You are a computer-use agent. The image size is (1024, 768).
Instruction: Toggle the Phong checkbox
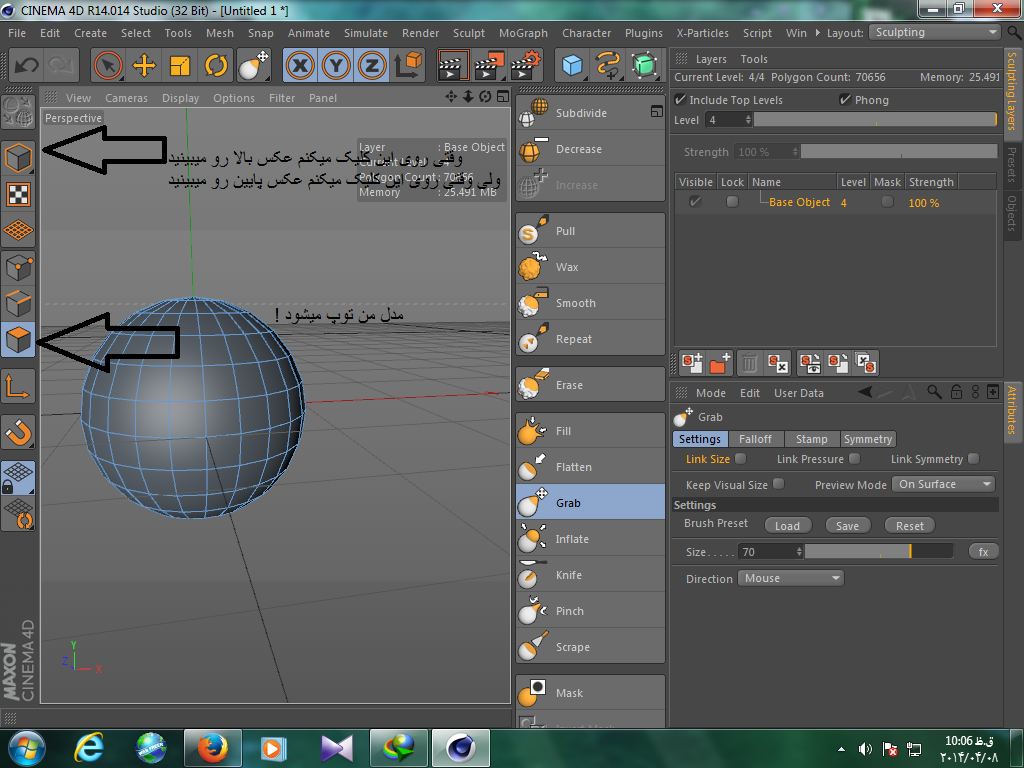pyautogui.click(x=845, y=99)
